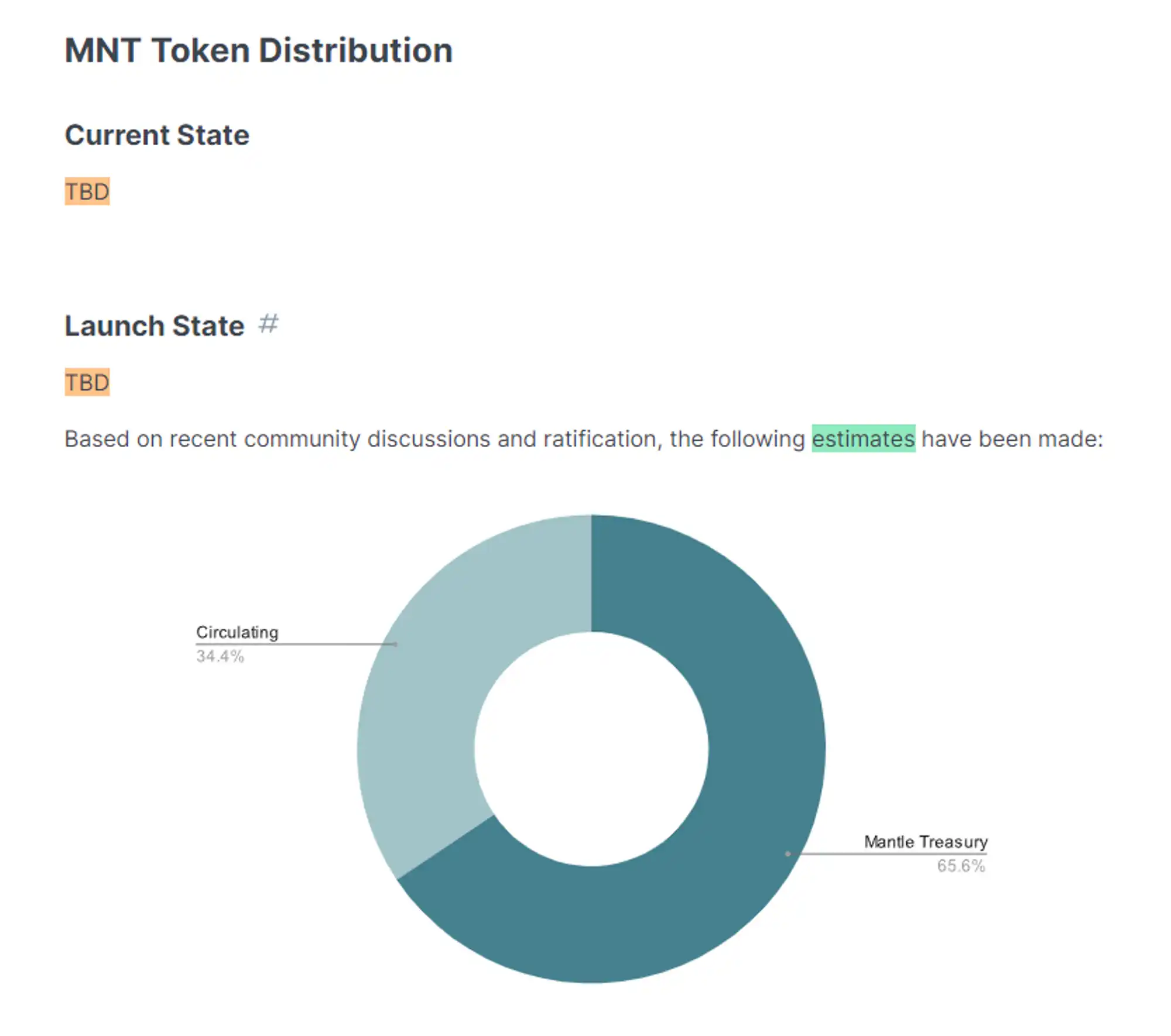Click the Mantle Treasury chart label
Screen dimensions: 1171x1036
(926, 842)
